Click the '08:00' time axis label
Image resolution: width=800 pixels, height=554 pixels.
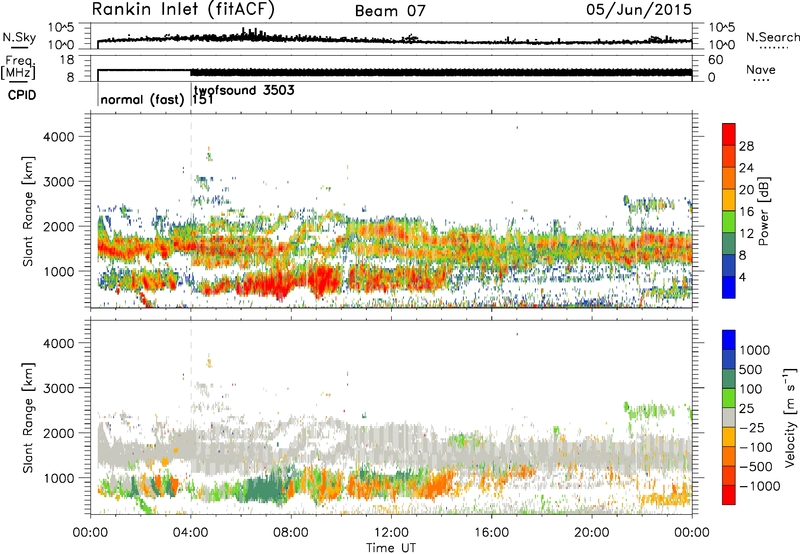coord(291,533)
